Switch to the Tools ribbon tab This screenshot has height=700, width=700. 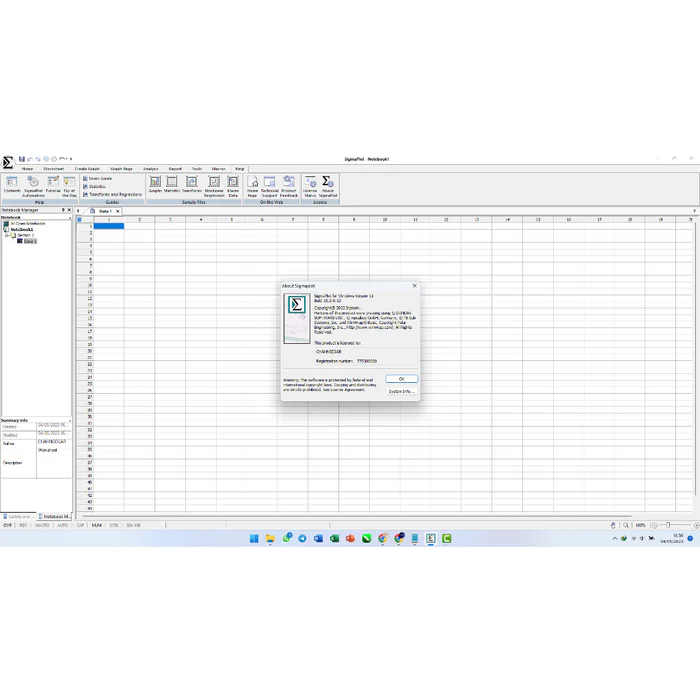pyautogui.click(x=197, y=169)
